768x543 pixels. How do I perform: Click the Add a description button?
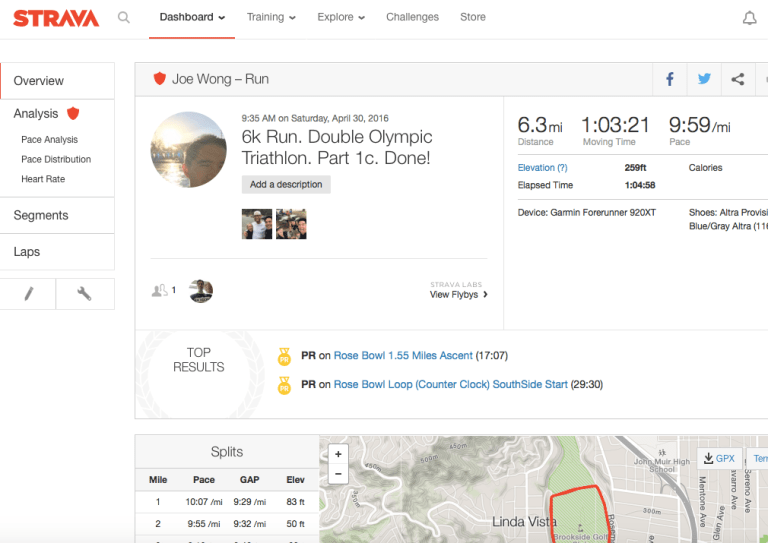(286, 185)
